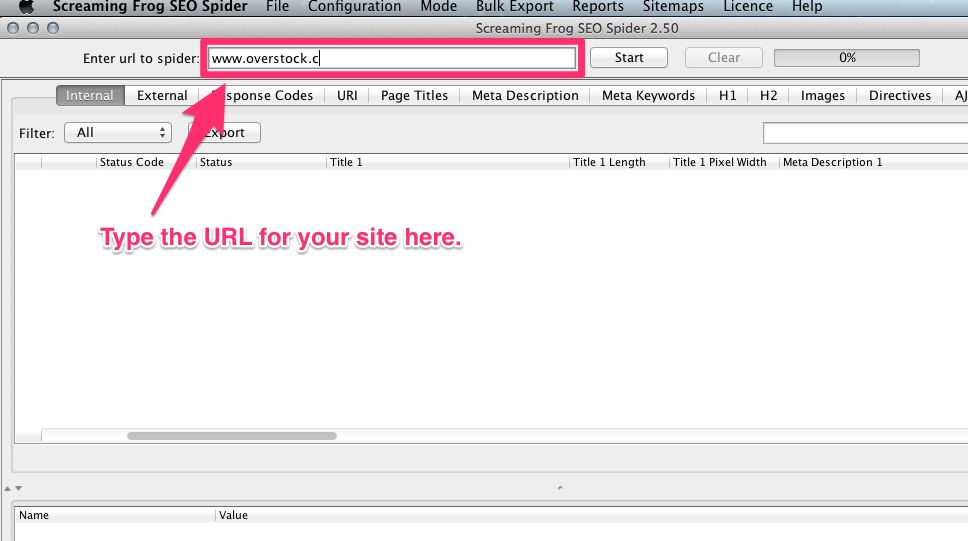Click the search field beside Export
The height and width of the screenshot is (541, 968).
[866, 133]
